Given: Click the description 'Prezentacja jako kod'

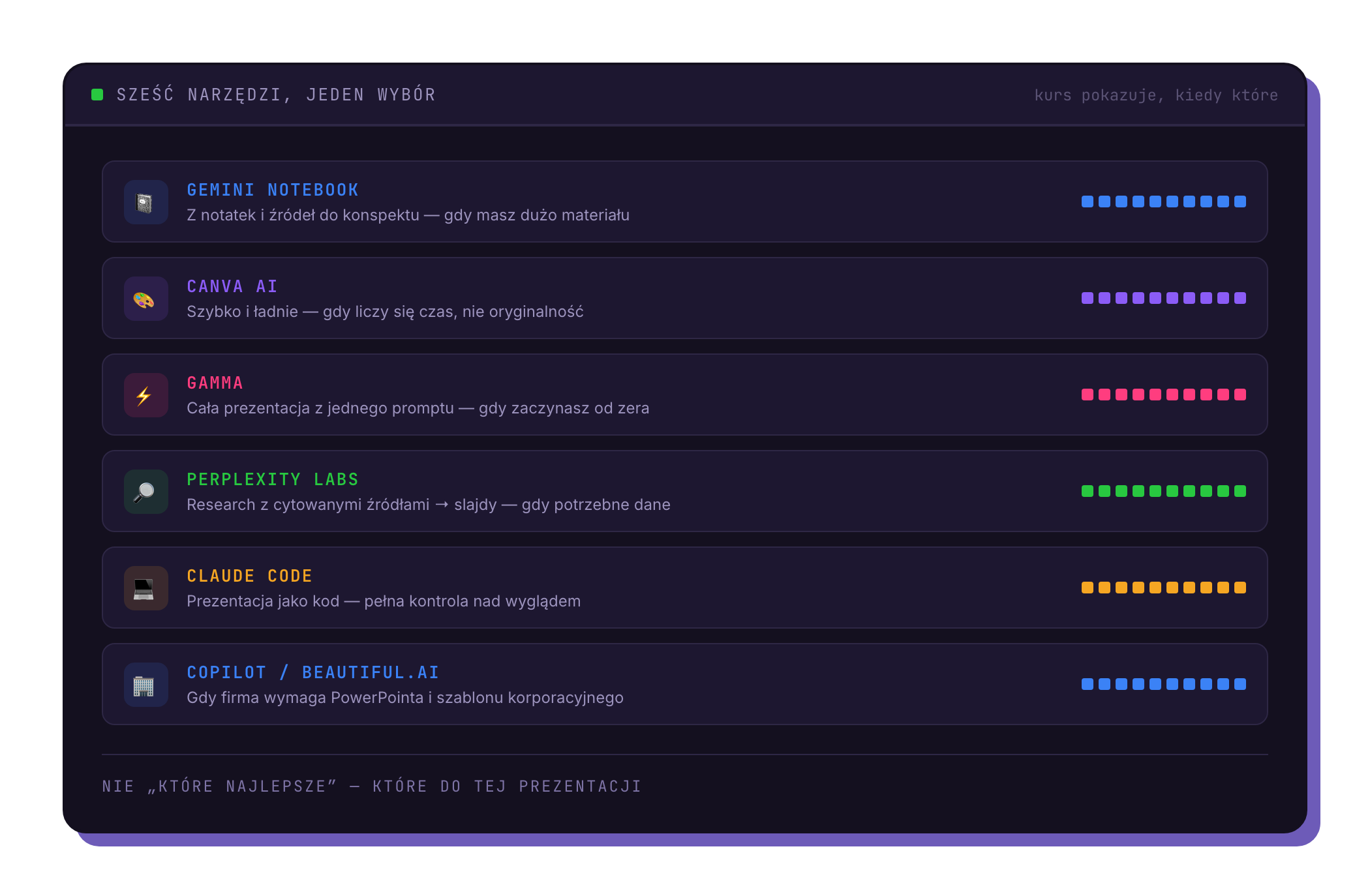Looking at the screenshot, I should 263,601.
